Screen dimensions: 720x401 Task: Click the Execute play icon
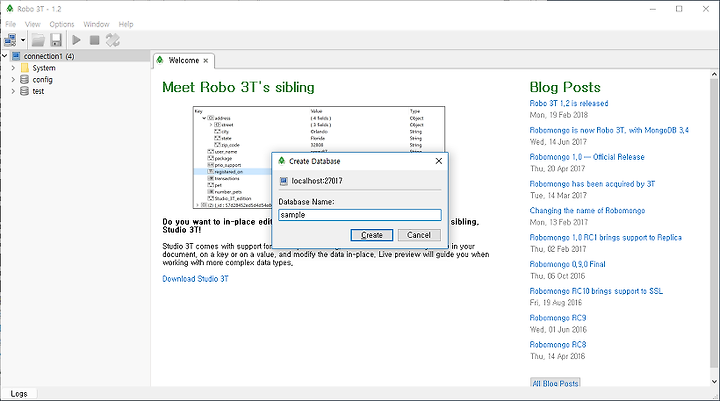click(x=77, y=40)
